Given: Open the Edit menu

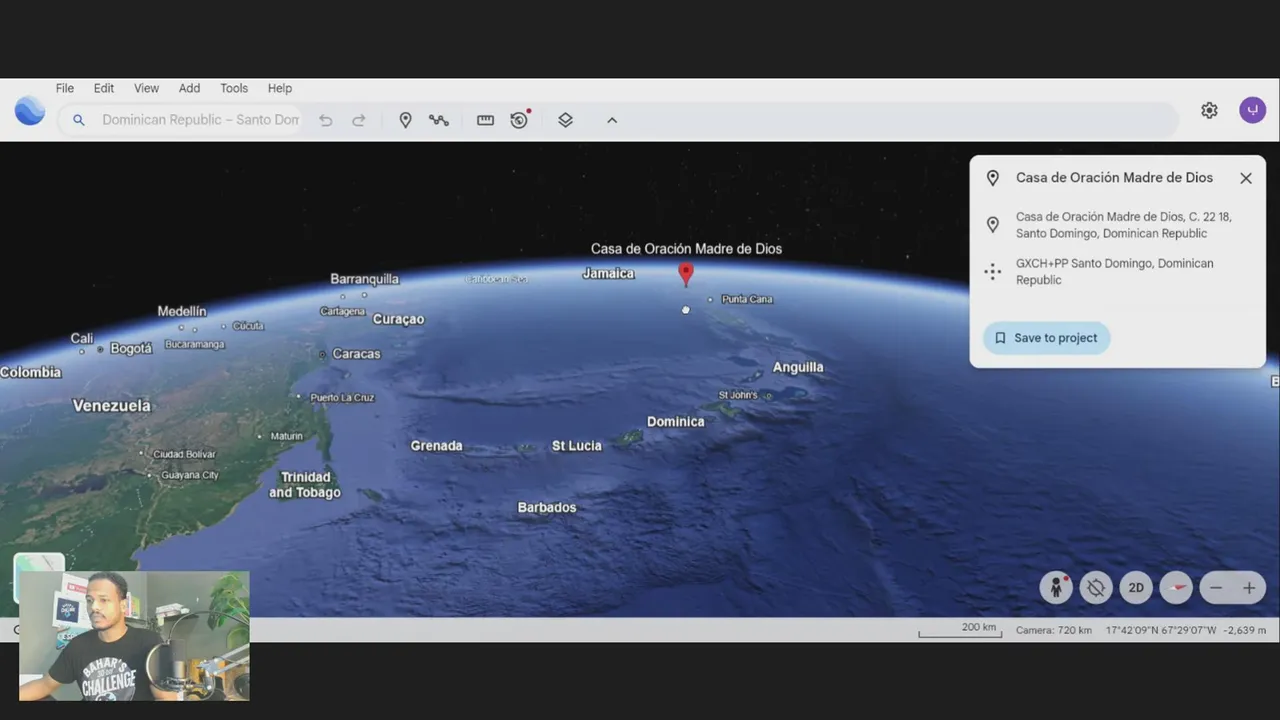Looking at the screenshot, I should tap(104, 88).
